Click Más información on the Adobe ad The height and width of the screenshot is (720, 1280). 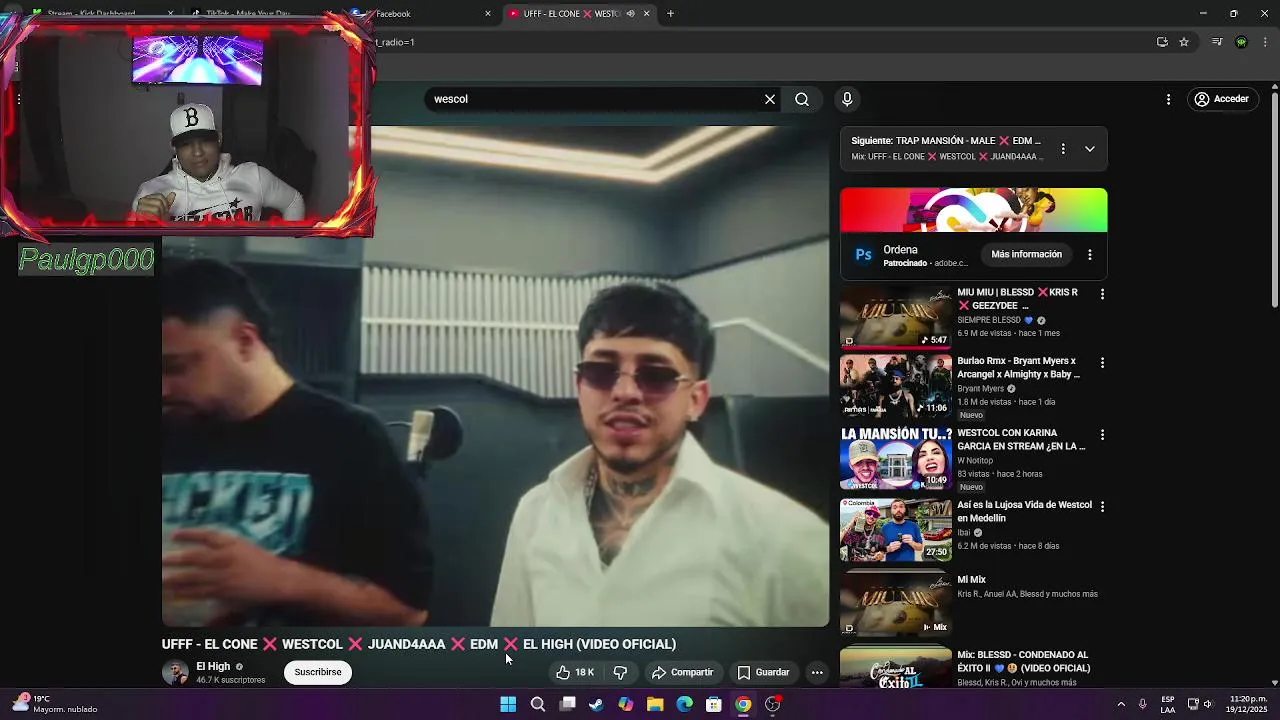(1026, 254)
